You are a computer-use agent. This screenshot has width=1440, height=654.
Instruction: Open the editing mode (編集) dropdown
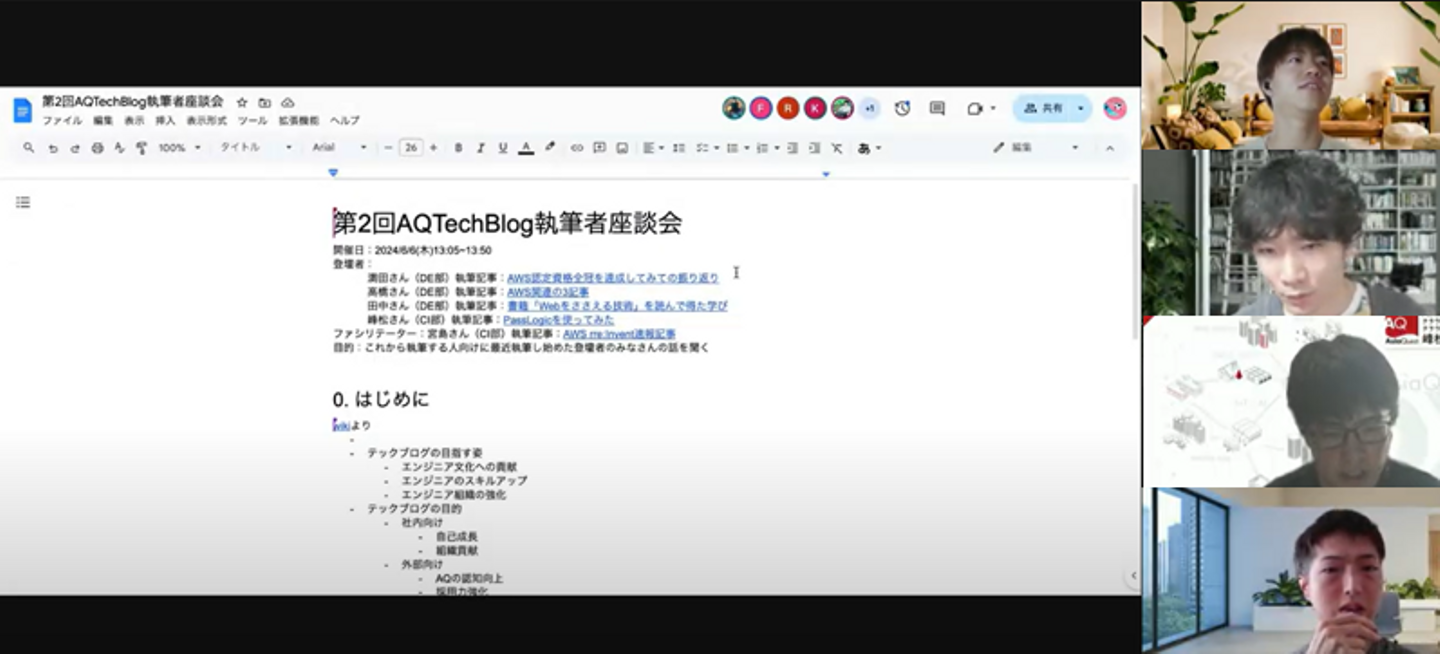1036,148
